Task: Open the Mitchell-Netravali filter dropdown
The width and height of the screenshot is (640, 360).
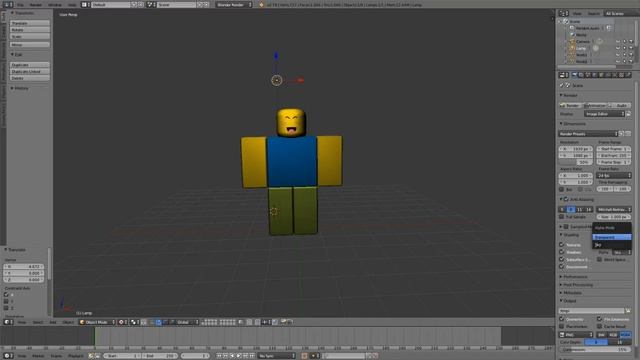Action: coord(614,209)
